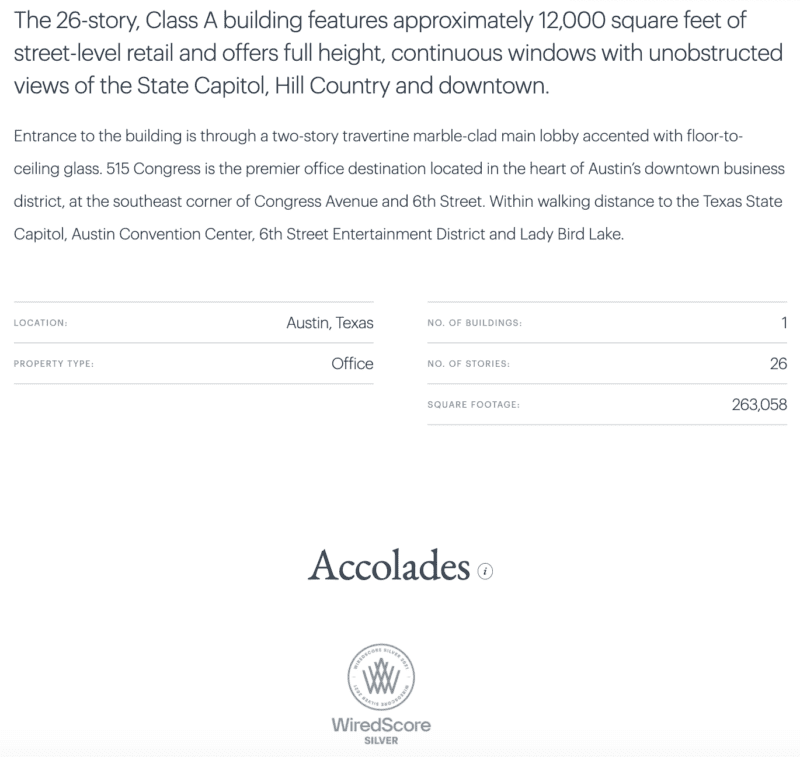Click the Property Type label

coord(54,364)
